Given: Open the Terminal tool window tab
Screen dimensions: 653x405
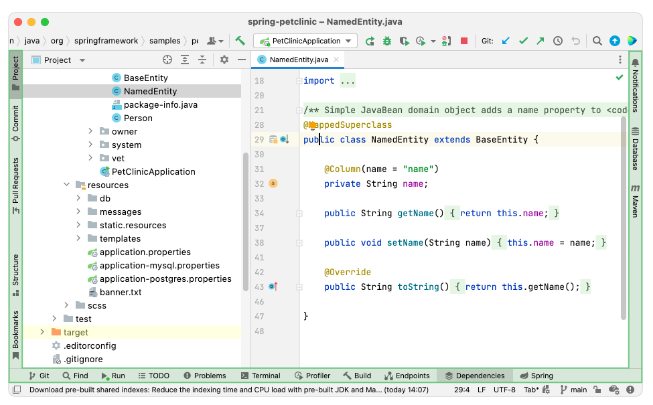Looking at the screenshot, I should pyautogui.click(x=261, y=375).
